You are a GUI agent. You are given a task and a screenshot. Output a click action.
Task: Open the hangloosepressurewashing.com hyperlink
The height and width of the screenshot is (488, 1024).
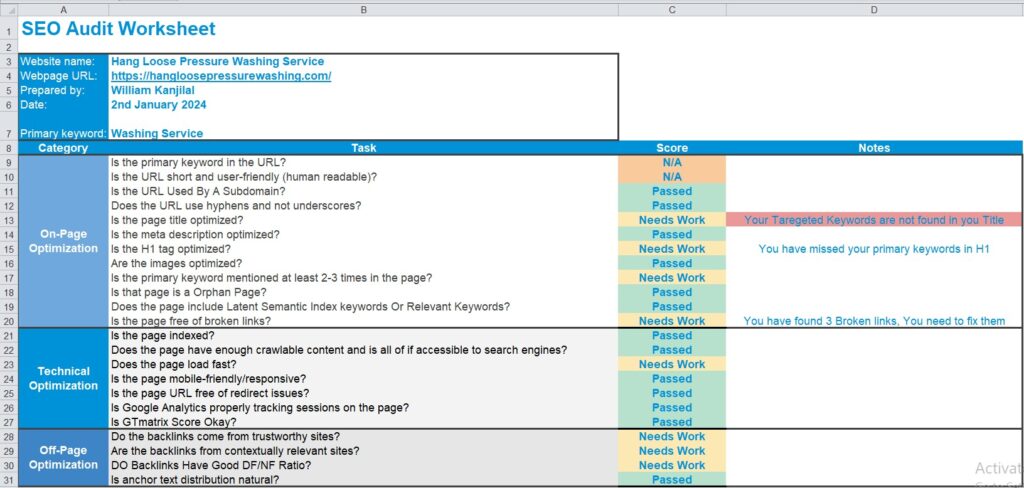click(x=221, y=76)
